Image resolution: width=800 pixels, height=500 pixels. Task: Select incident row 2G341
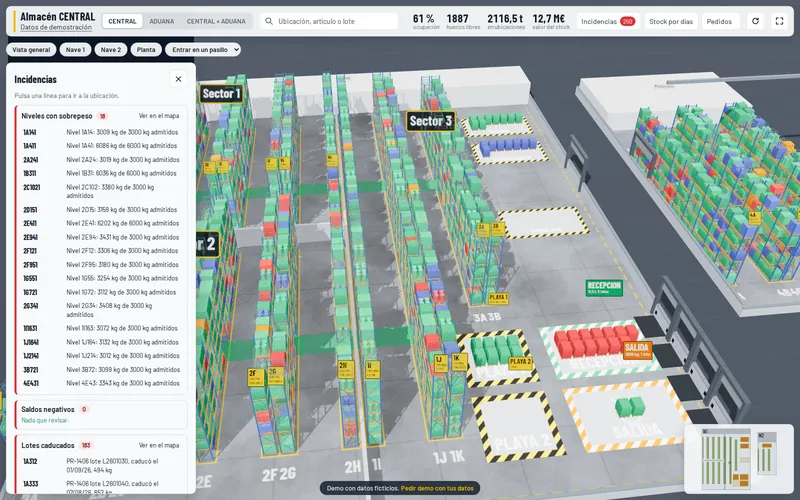pyautogui.click(x=101, y=310)
